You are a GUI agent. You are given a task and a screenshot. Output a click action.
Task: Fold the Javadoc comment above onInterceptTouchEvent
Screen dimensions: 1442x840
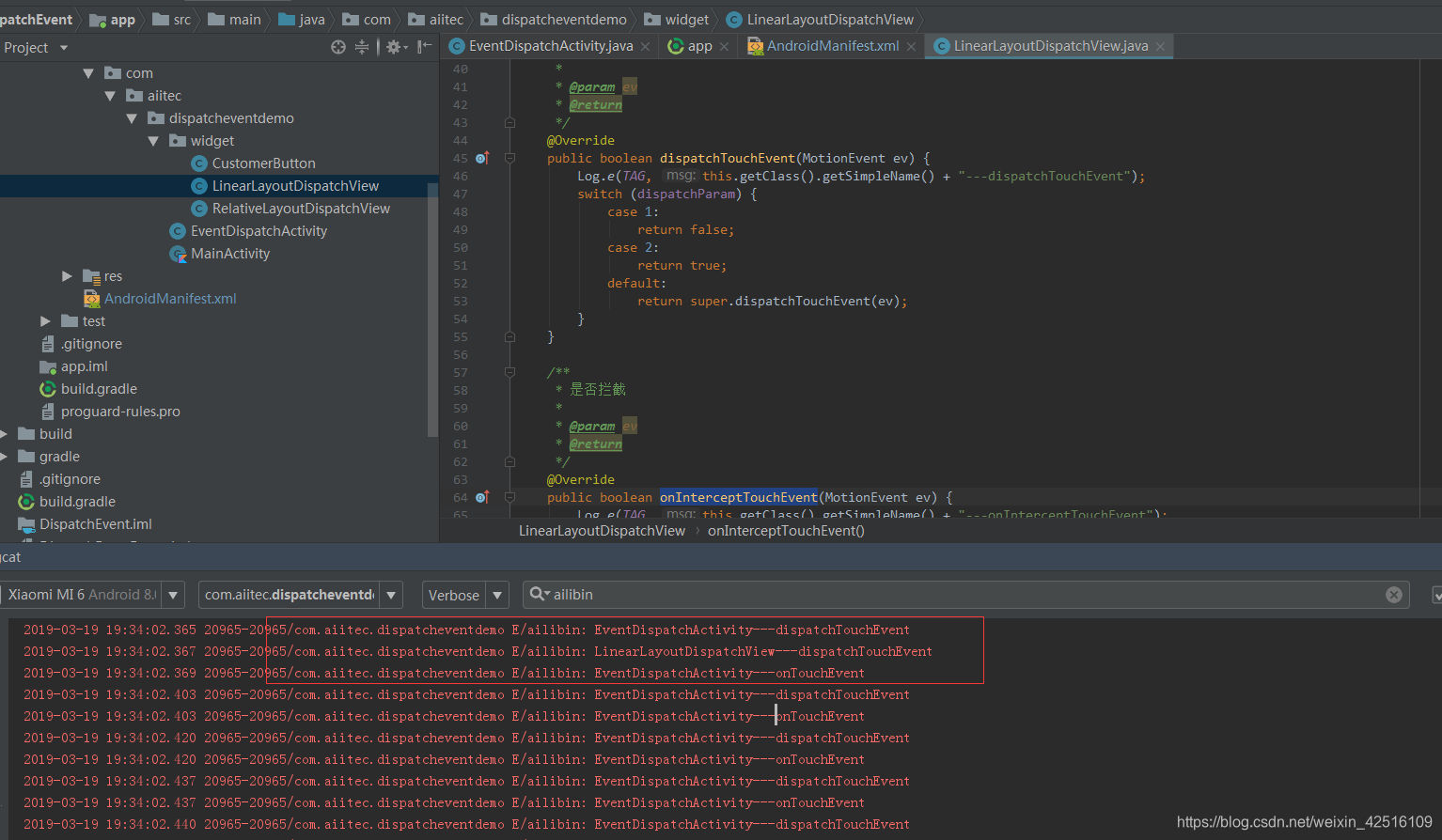pos(509,372)
